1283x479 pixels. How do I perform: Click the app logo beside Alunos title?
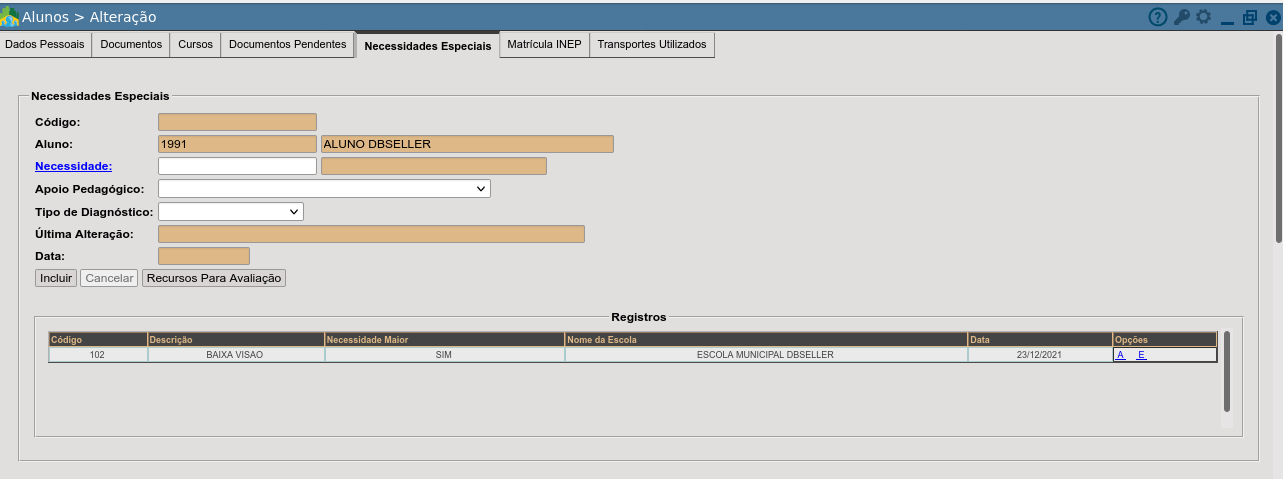click(10, 17)
